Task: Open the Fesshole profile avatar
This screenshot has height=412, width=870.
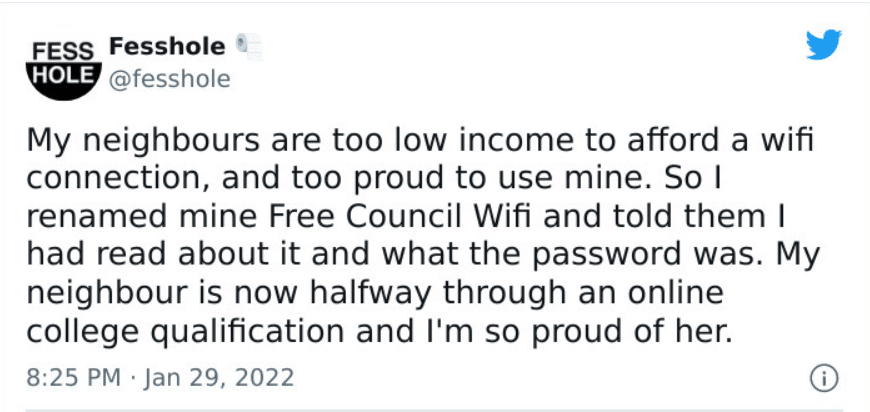Action: pyautogui.click(x=64, y=68)
